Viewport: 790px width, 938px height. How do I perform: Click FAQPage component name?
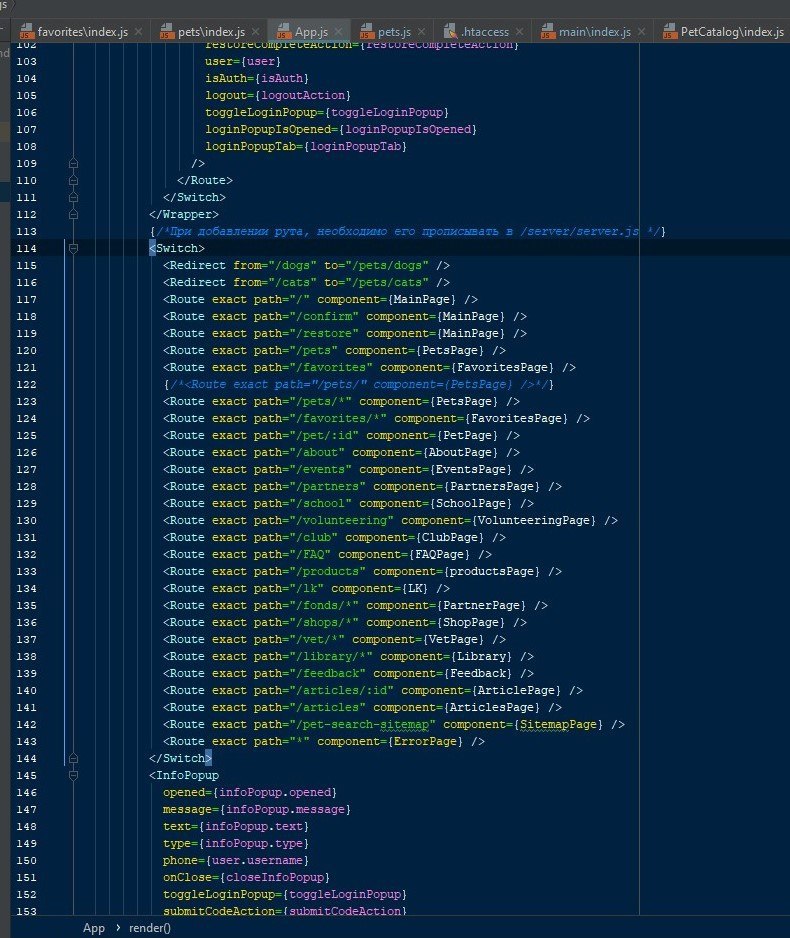click(x=440, y=555)
